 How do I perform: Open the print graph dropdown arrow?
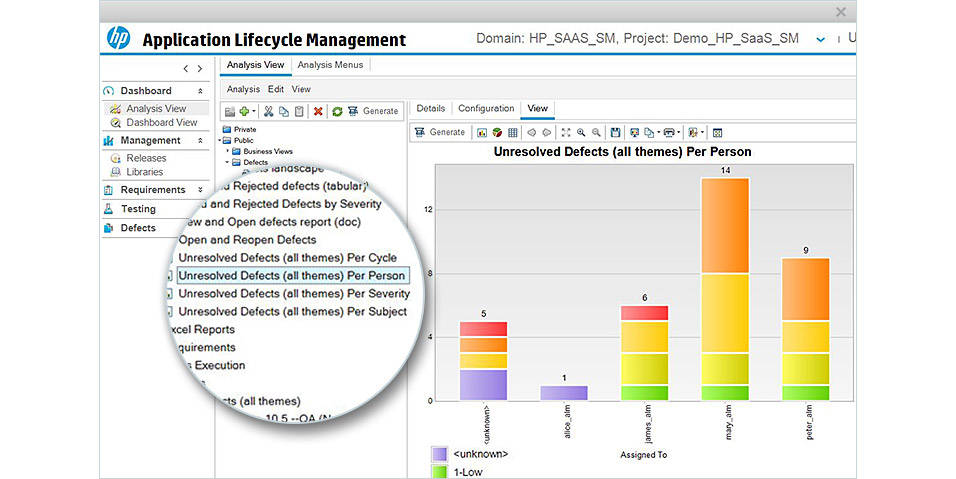click(x=679, y=132)
